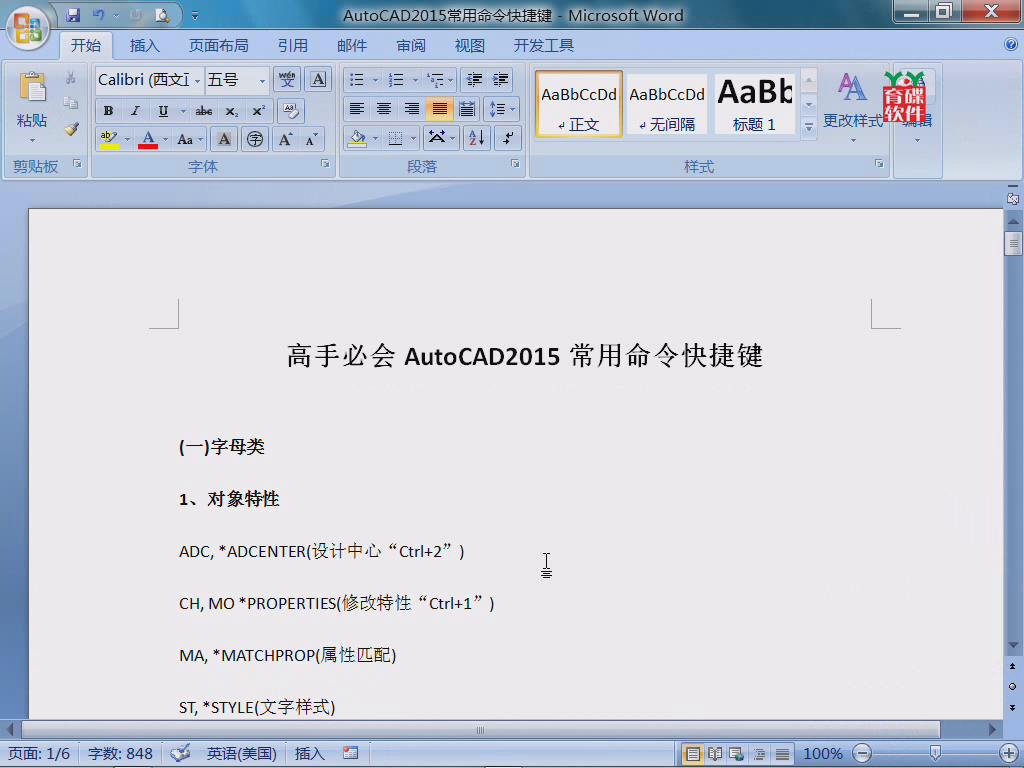Screen dimensions: 1024x768
Task: Shrink the font size
Action: [312, 139]
